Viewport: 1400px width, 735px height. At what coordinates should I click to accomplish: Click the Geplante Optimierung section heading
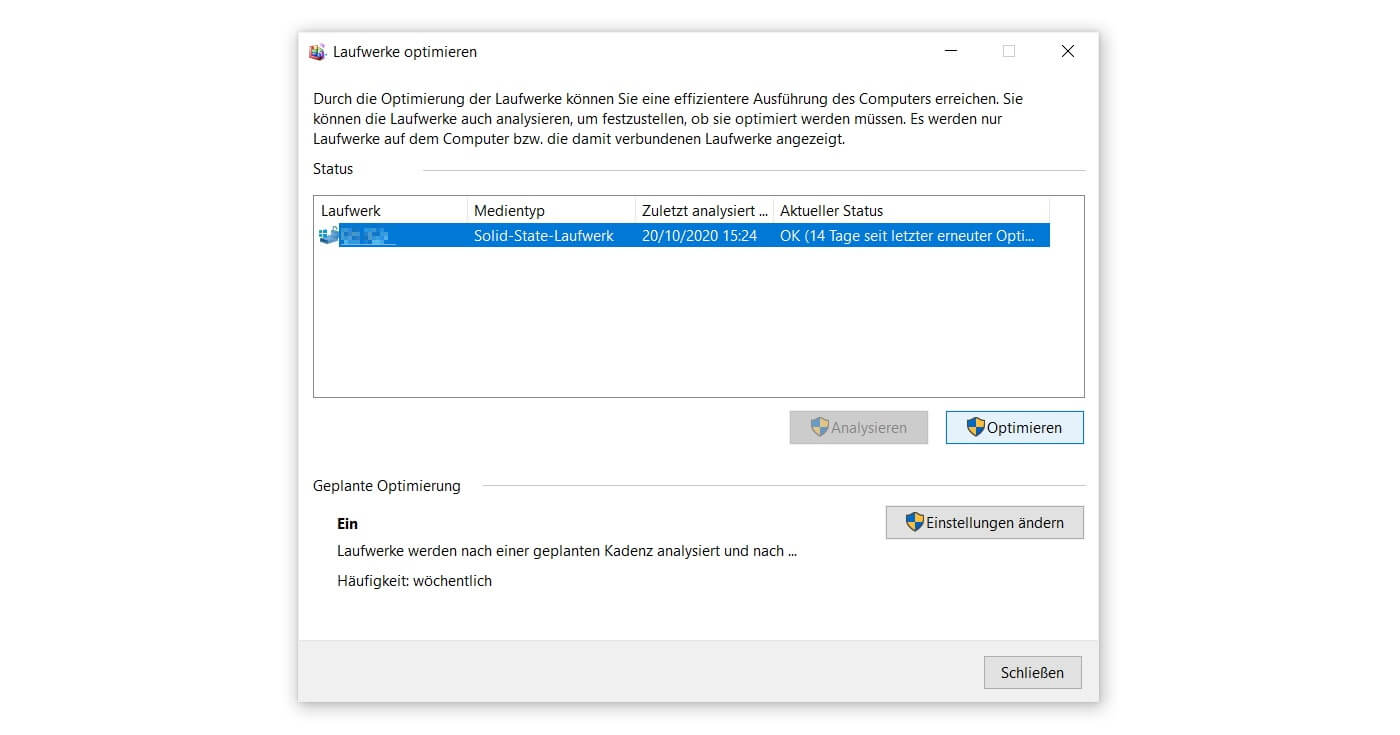point(387,485)
